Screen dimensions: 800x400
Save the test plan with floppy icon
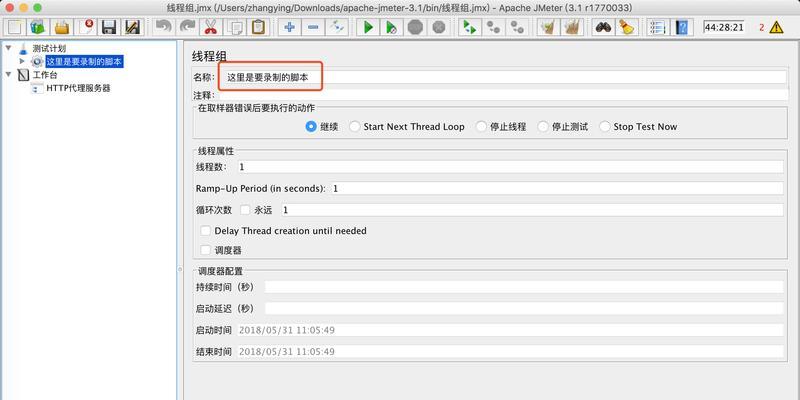(109, 27)
